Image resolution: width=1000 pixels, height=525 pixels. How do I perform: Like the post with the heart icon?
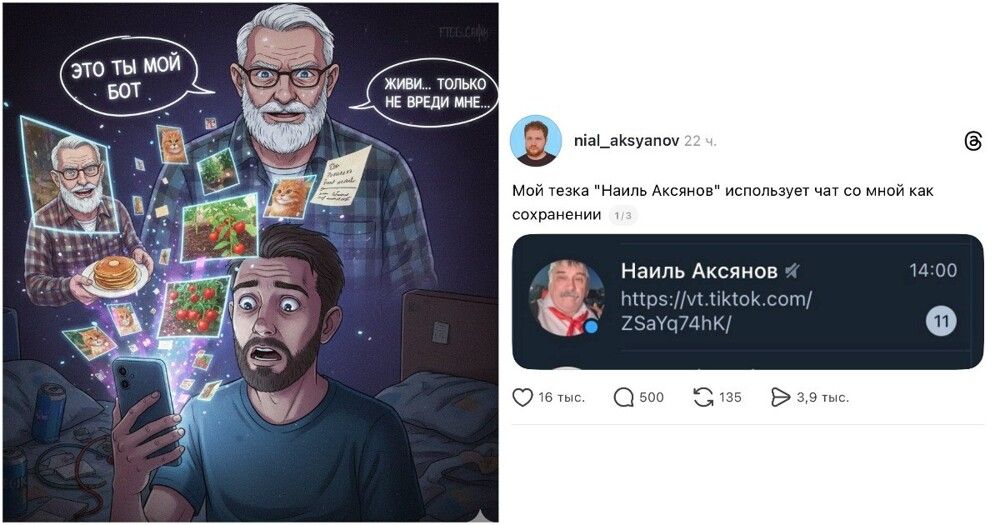(x=522, y=397)
